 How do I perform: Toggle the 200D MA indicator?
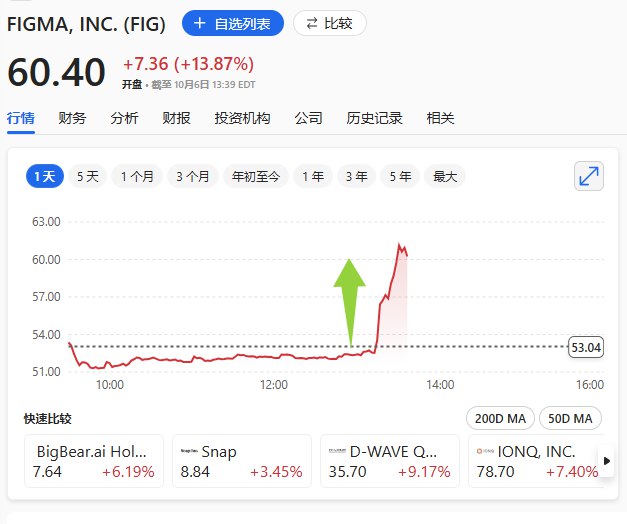pos(499,418)
